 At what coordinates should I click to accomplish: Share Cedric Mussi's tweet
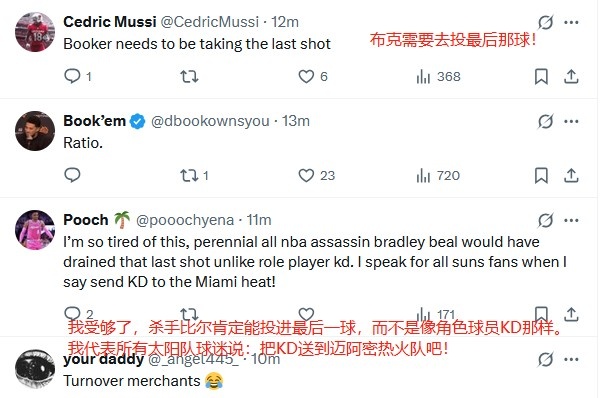click(571, 77)
